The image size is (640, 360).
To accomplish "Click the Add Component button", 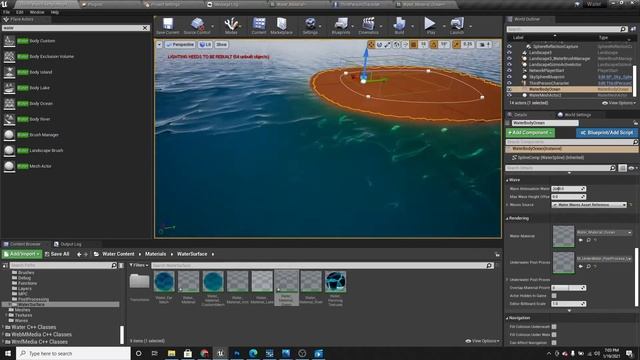I will tap(530, 133).
